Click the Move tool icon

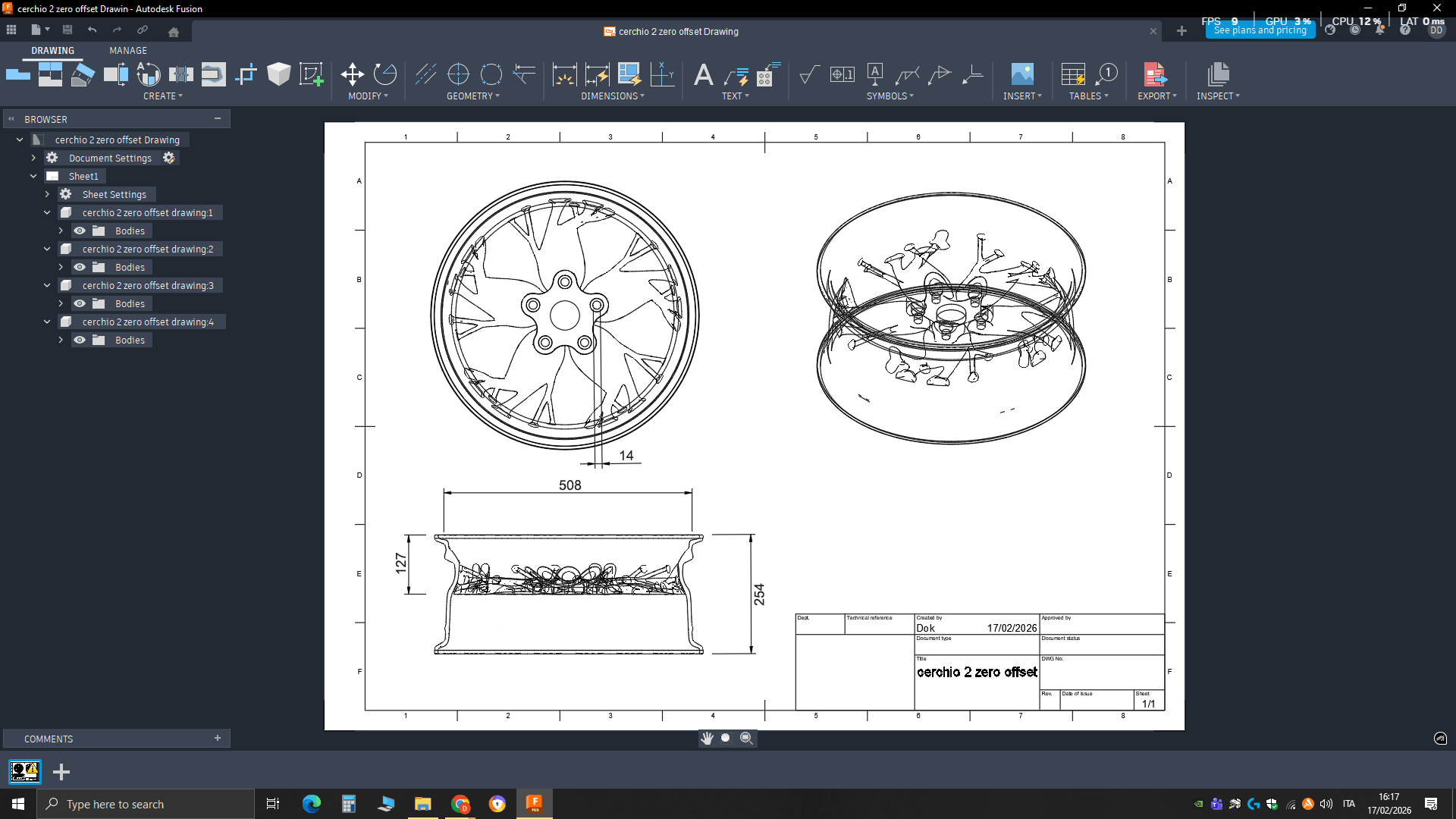click(352, 74)
